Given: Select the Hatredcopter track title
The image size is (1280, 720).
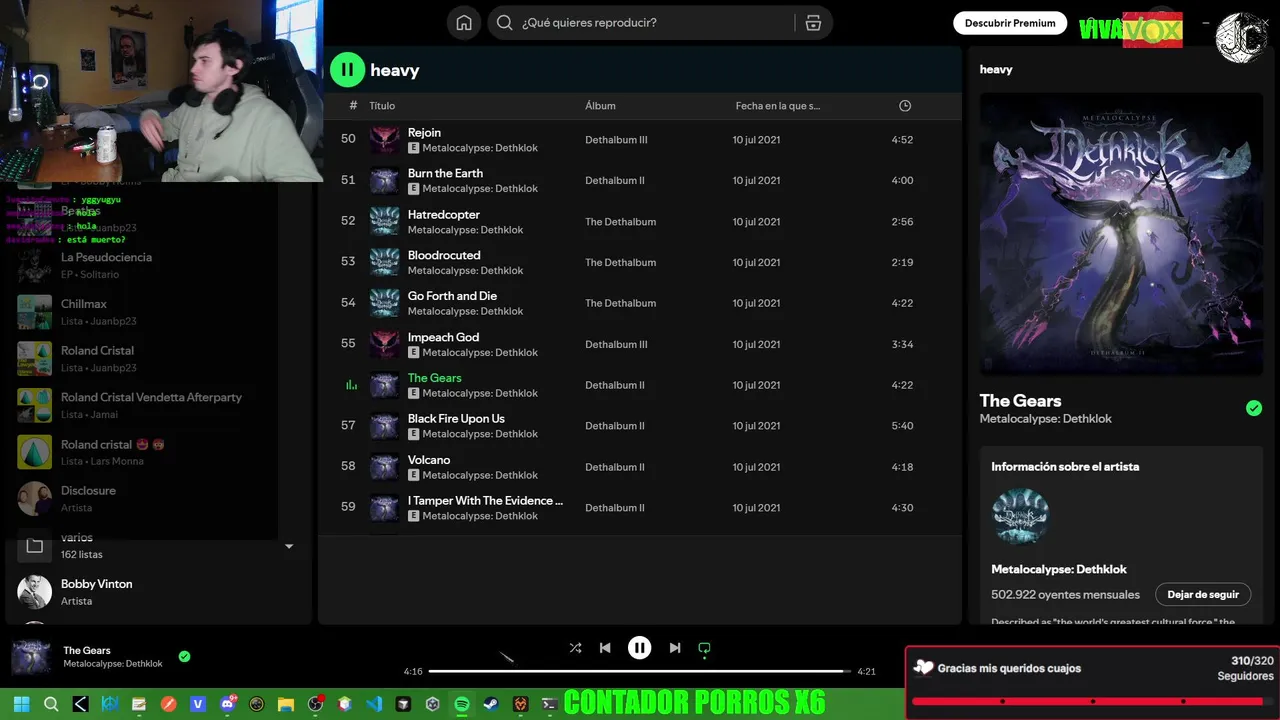Looking at the screenshot, I should click(444, 214).
